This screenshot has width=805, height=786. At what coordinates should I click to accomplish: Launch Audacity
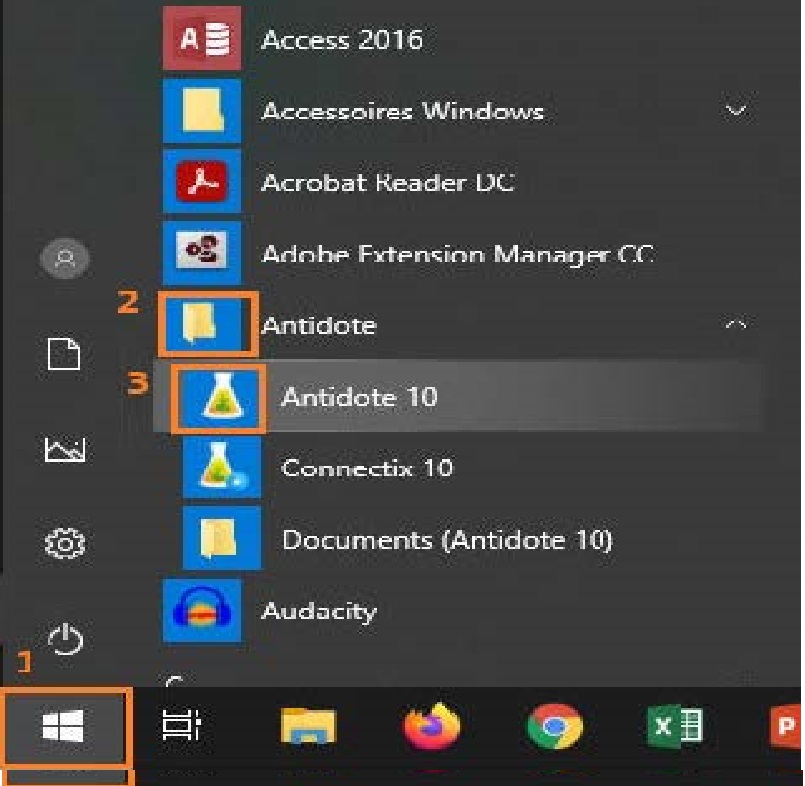pos(318,611)
